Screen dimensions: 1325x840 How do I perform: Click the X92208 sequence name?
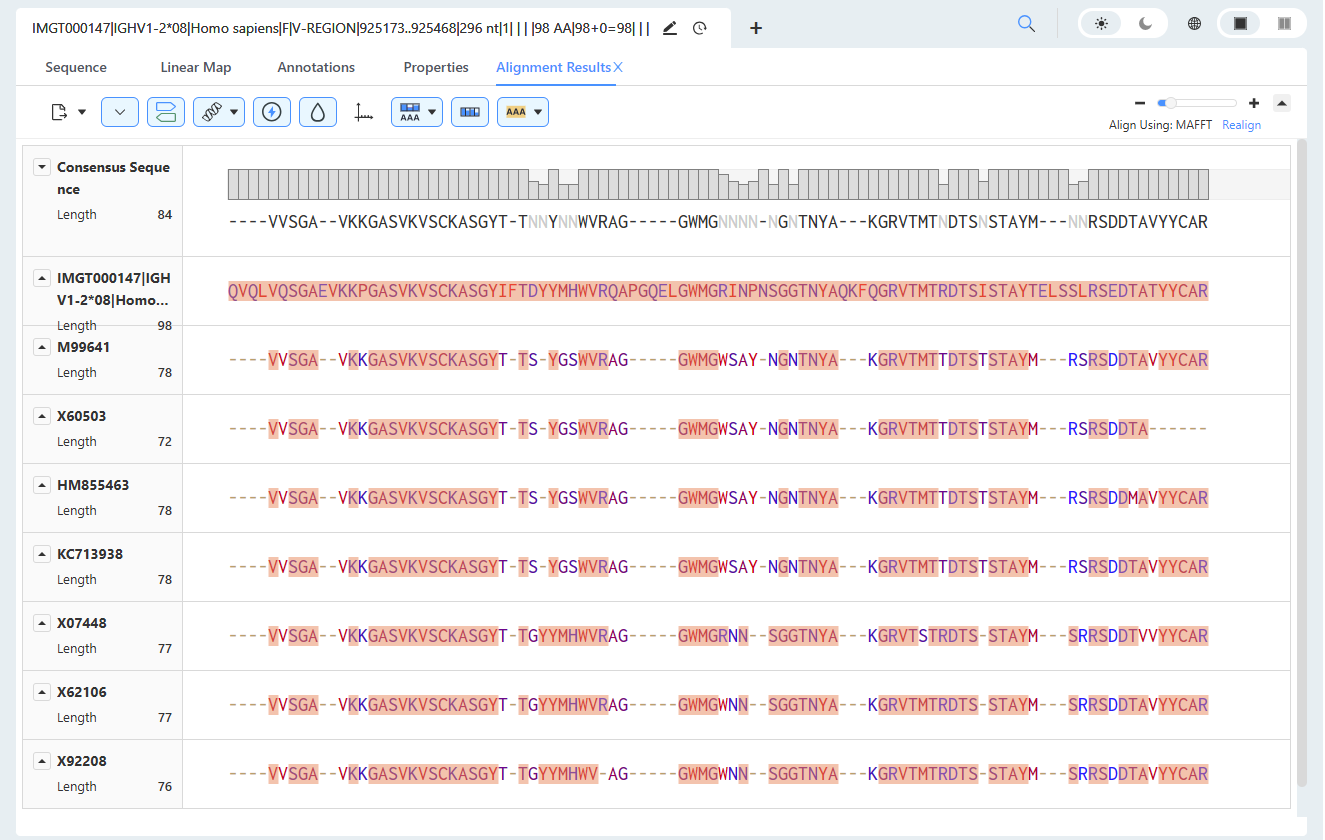tap(82, 761)
